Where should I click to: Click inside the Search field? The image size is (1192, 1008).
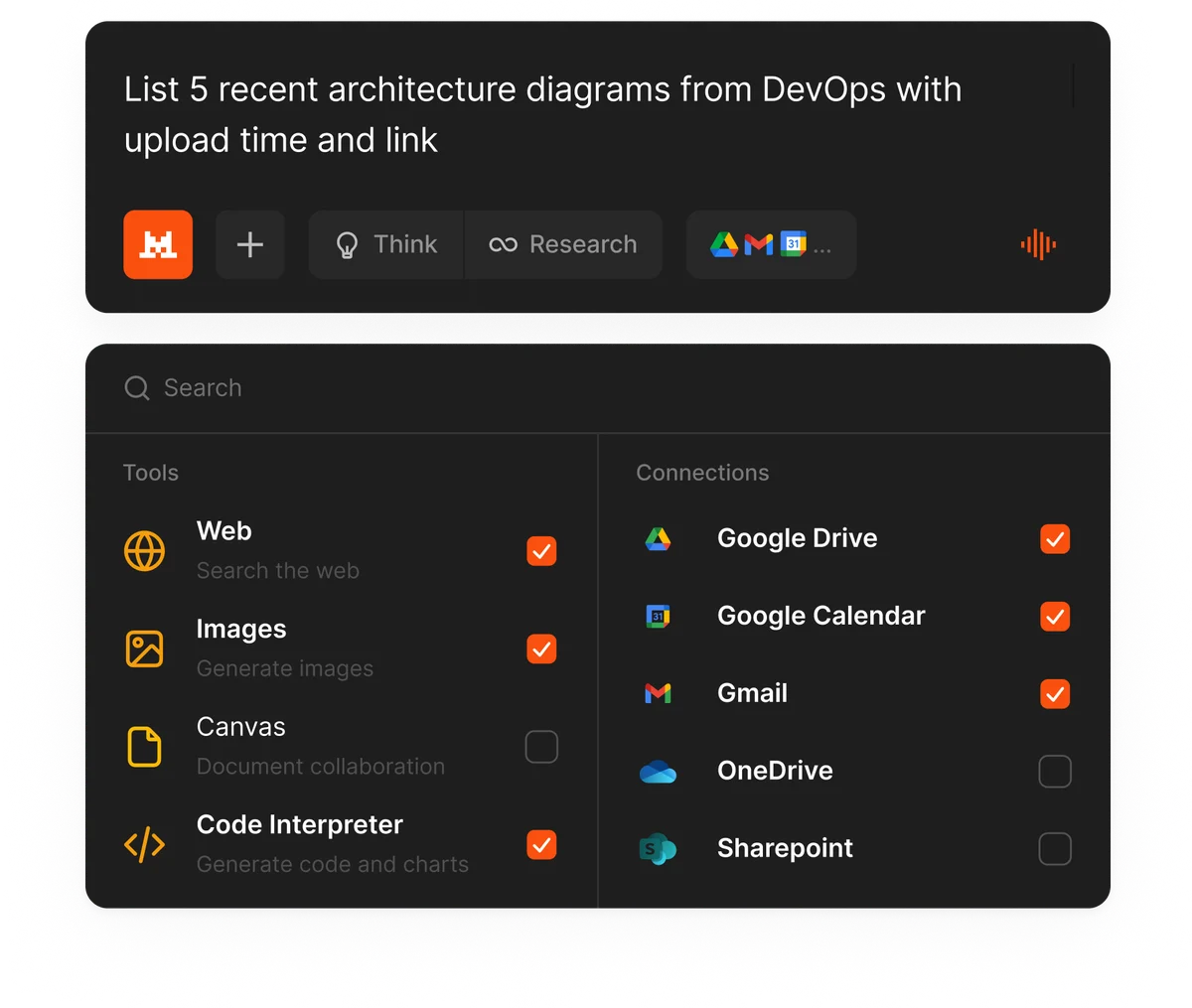[x=298, y=387]
